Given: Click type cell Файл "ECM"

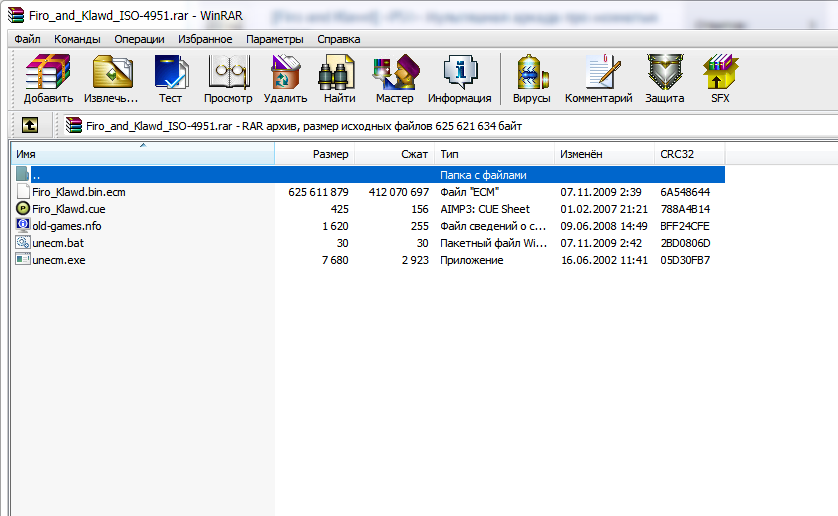Looking at the screenshot, I should [x=469, y=192].
